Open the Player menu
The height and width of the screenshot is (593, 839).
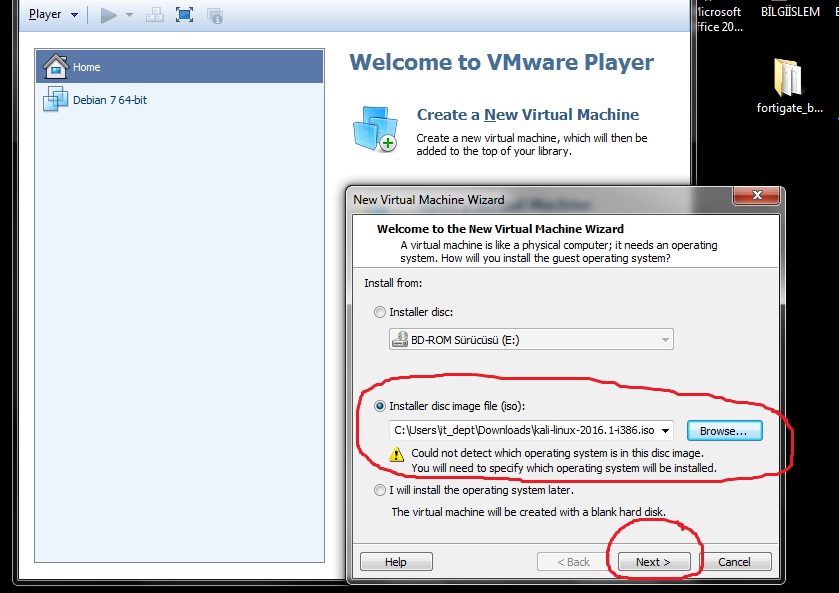pos(53,14)
